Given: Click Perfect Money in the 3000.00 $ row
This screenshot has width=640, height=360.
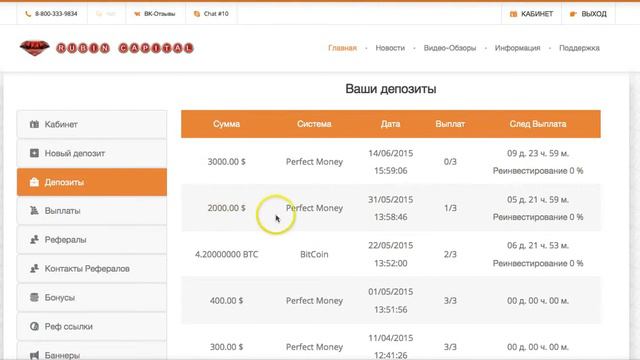Looking at the screenshot, I should [314, 162].
